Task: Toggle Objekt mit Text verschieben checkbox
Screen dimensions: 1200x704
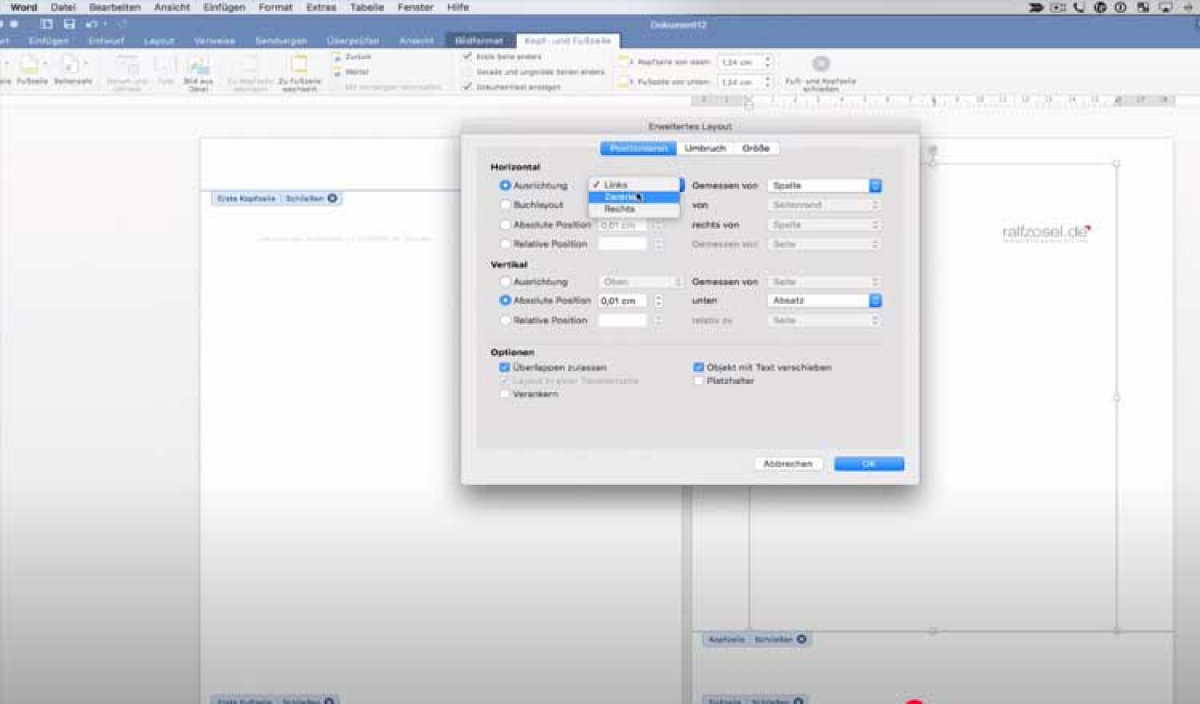Action: point(698,367)
